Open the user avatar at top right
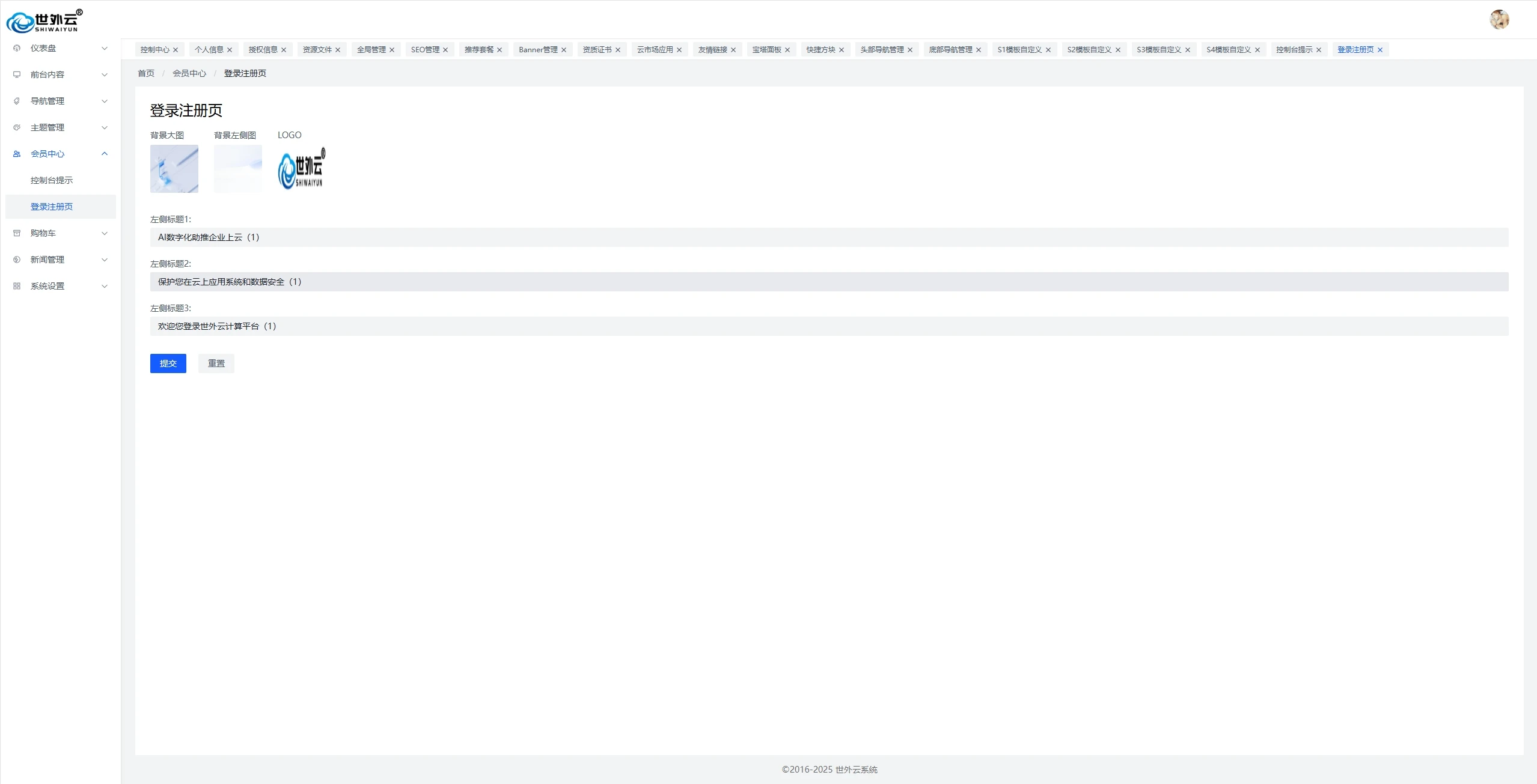This screenshot has width=1537, height=784. pos(1499,19)
